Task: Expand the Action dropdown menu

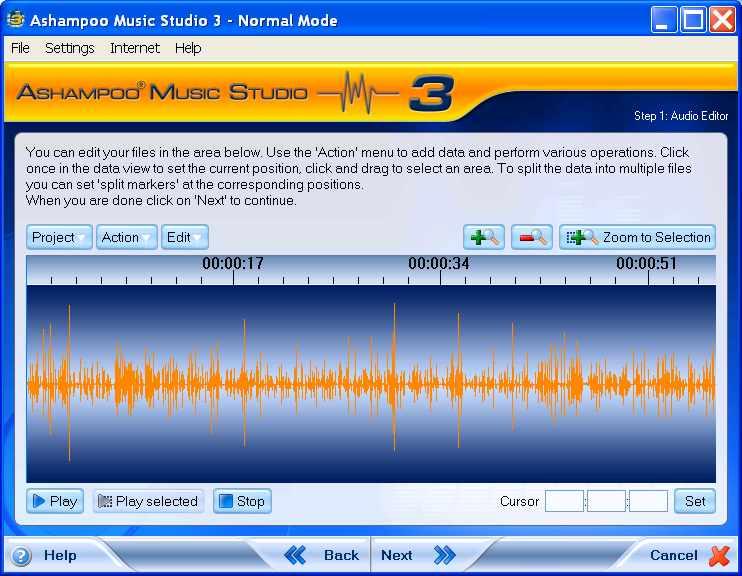Action: [126, 237]
